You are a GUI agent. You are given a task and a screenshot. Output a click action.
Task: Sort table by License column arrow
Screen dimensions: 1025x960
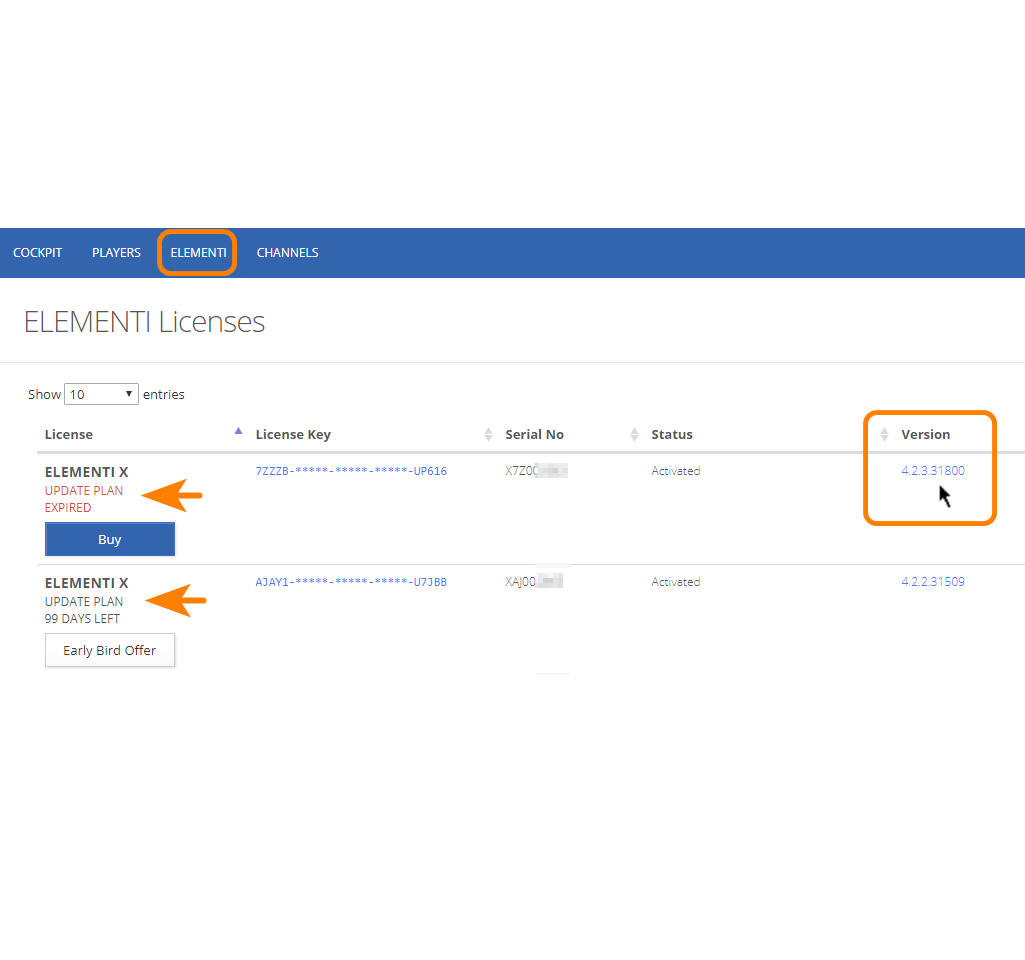tap(239, 431)
